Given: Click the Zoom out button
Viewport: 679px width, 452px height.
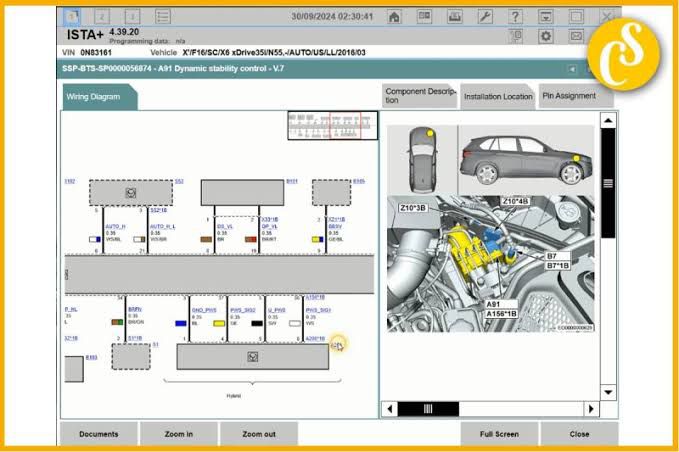Looking at the screenshot, I should click(259, 434).
